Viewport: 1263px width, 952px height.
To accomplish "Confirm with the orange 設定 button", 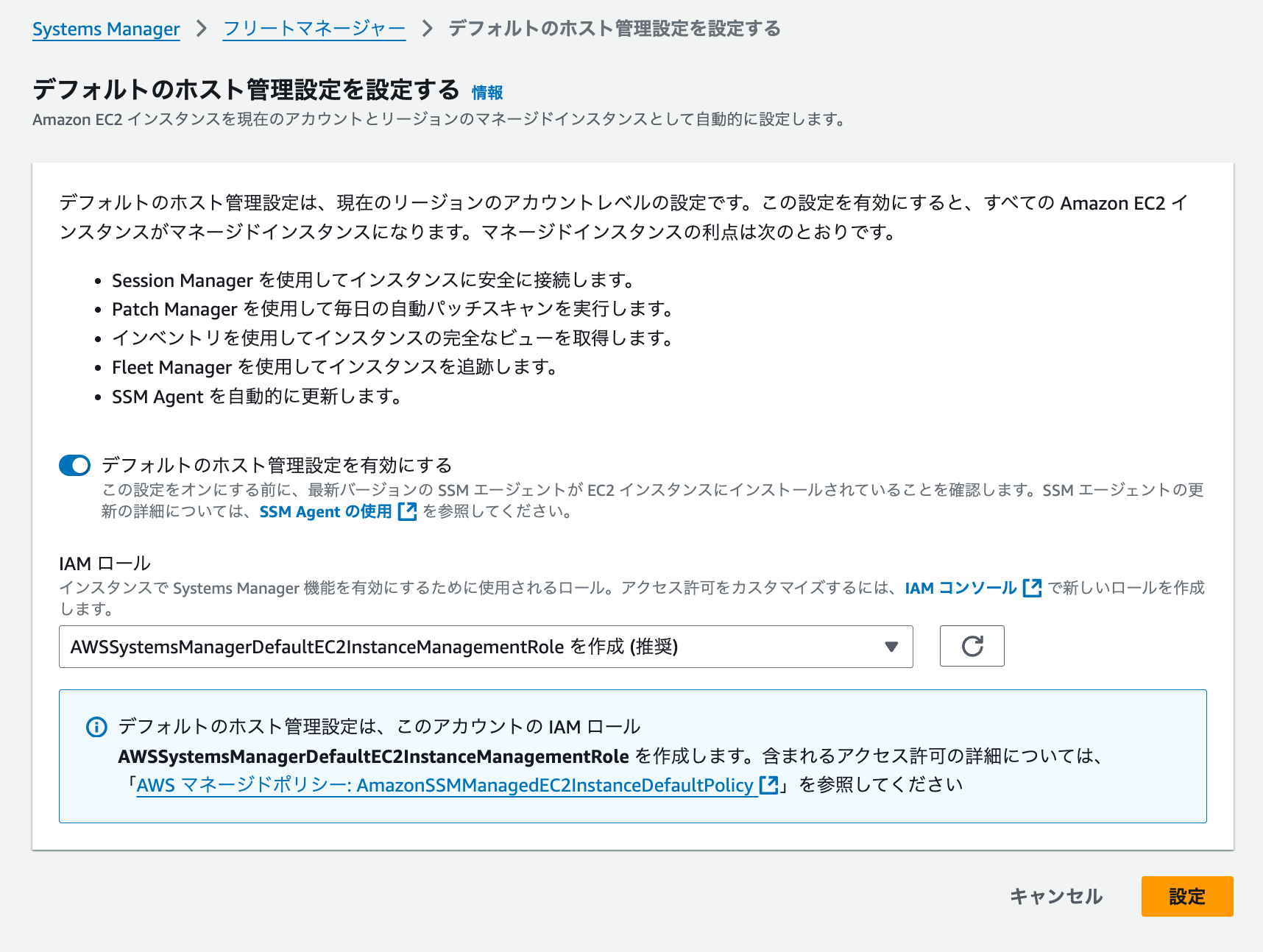I will (1187, 896).
